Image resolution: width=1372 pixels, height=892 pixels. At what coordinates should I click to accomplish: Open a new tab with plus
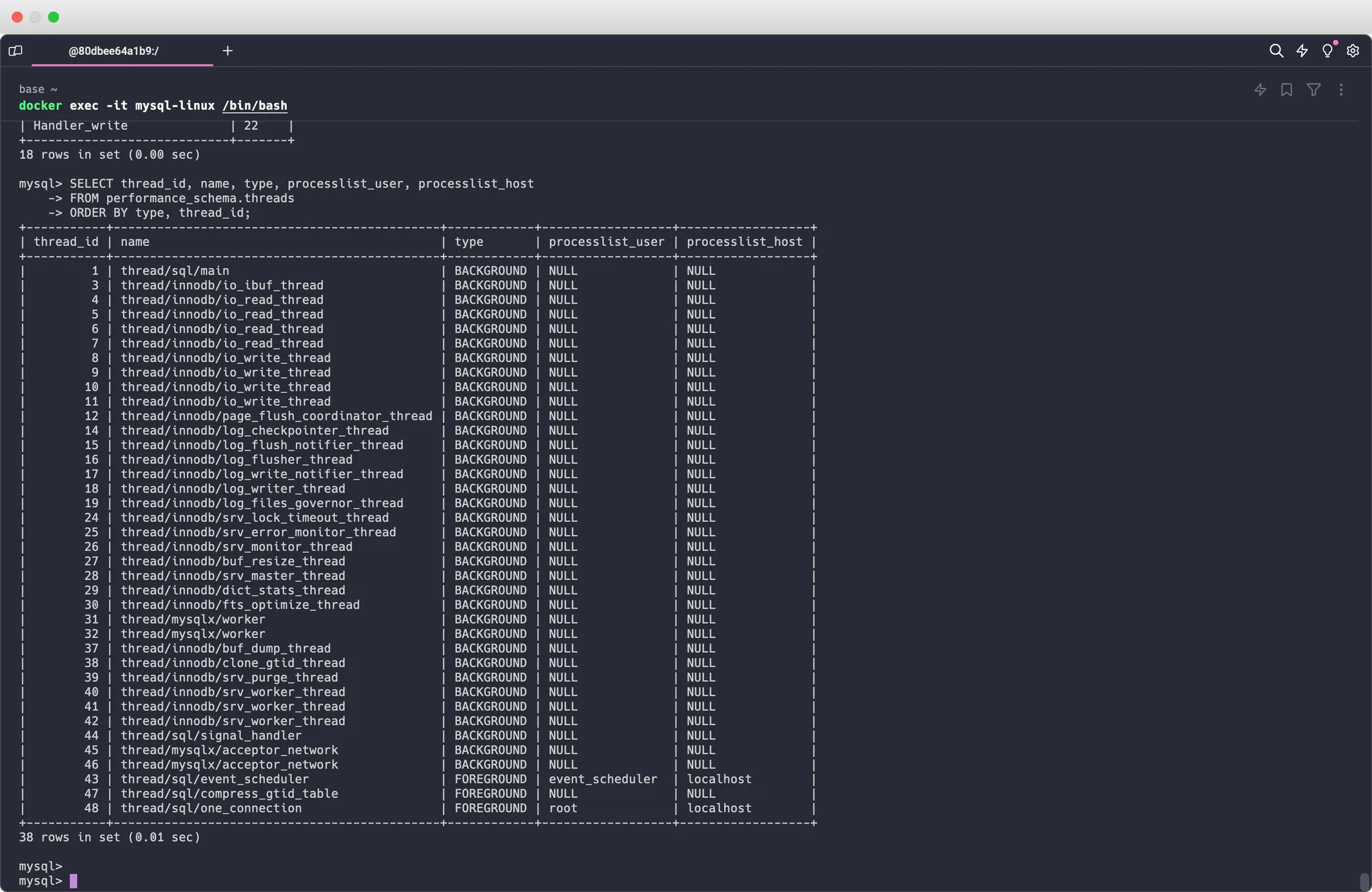[x=228, y=51]
